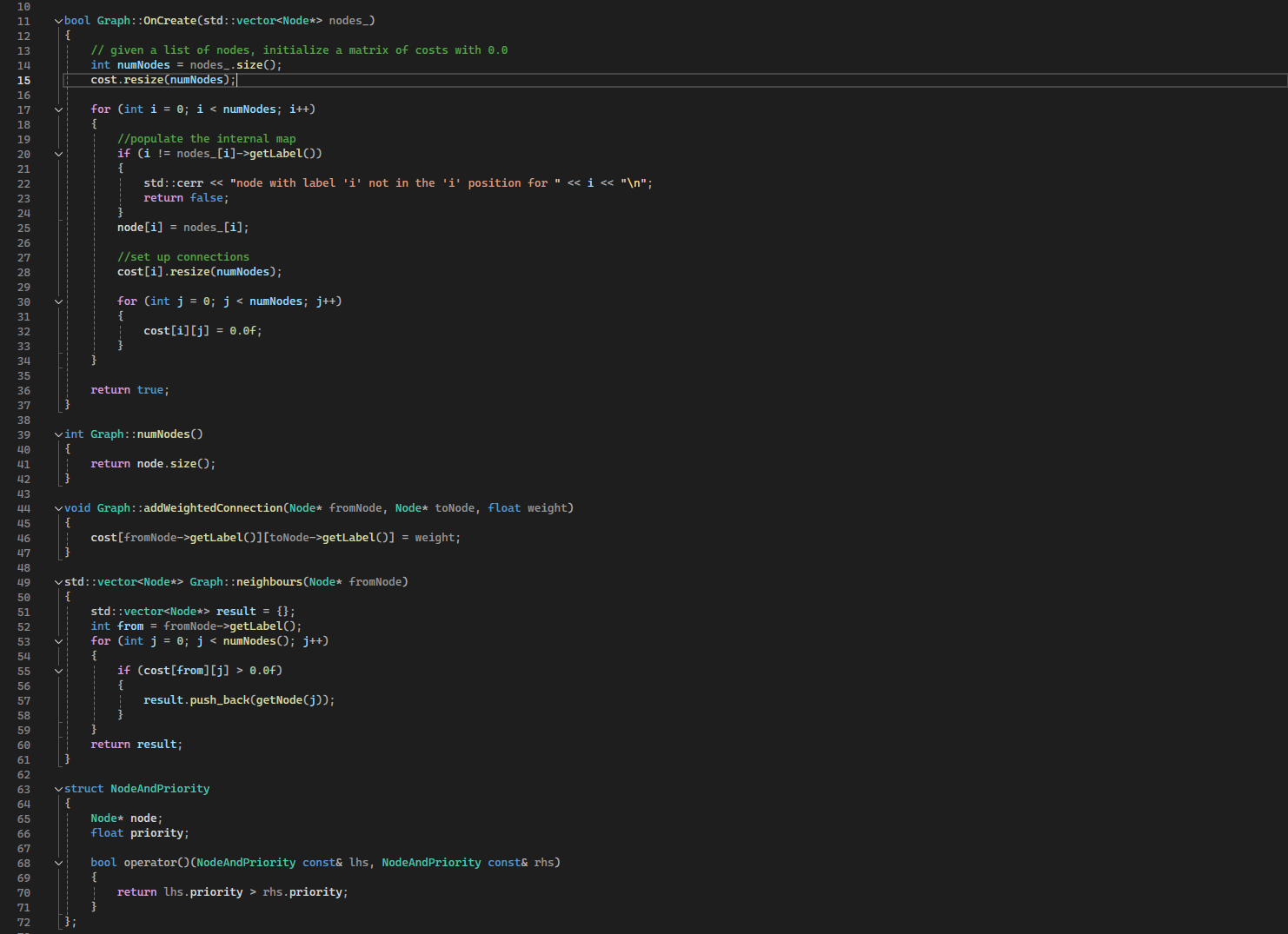
Task: Collapse the NodeAndPriority struct
Action: (x=57, y=788)
